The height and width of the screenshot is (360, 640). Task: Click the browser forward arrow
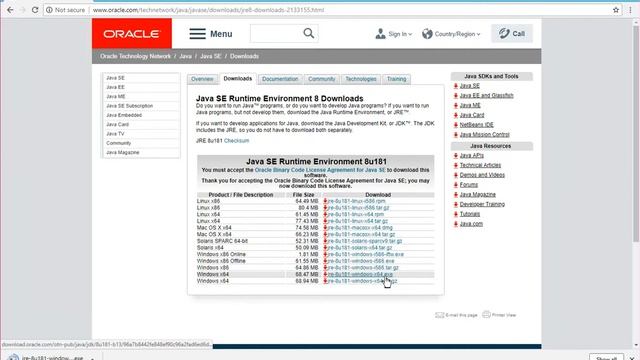(x=23, y=10)
